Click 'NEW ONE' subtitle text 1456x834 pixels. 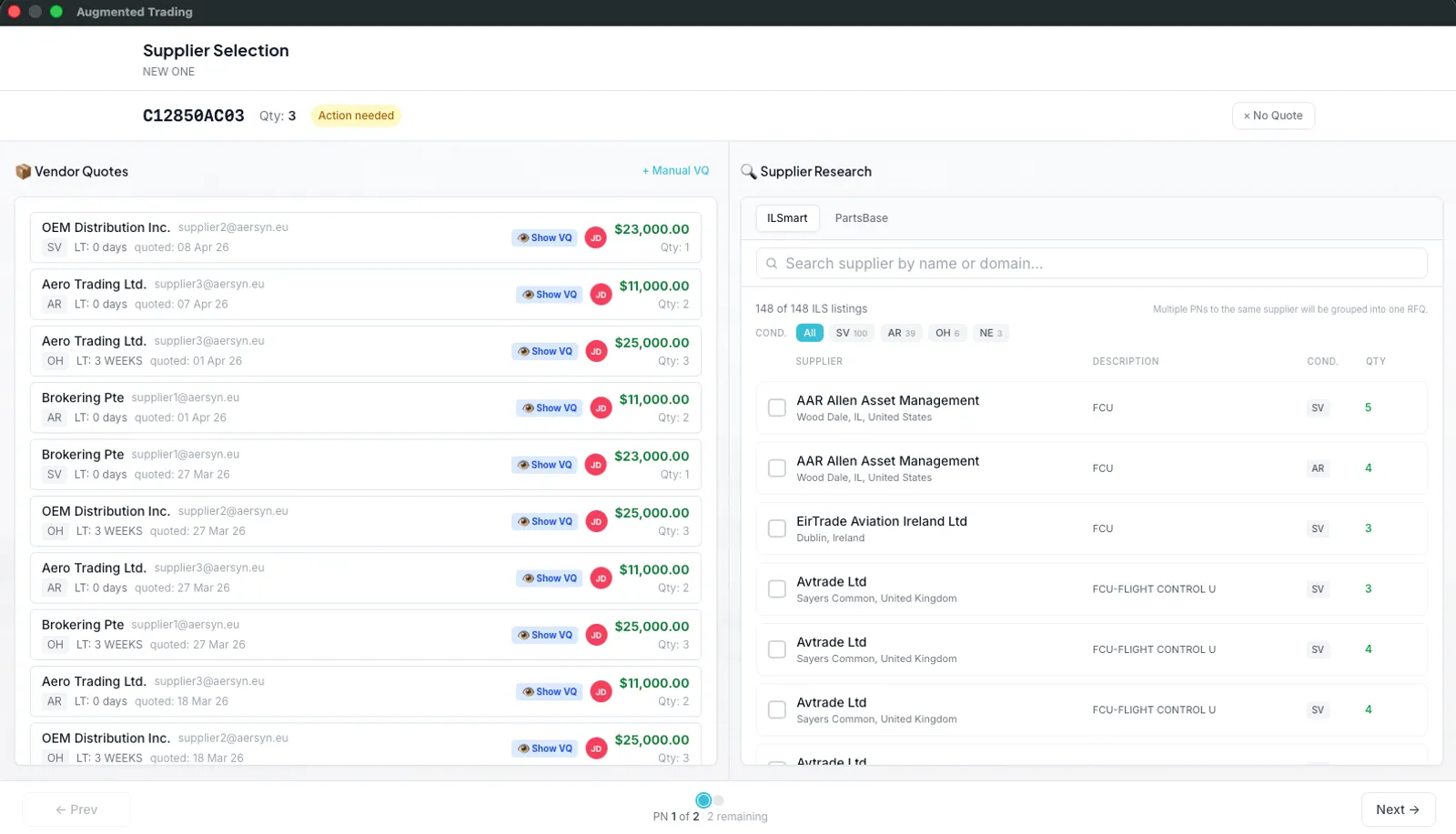(x=168, y=72)
